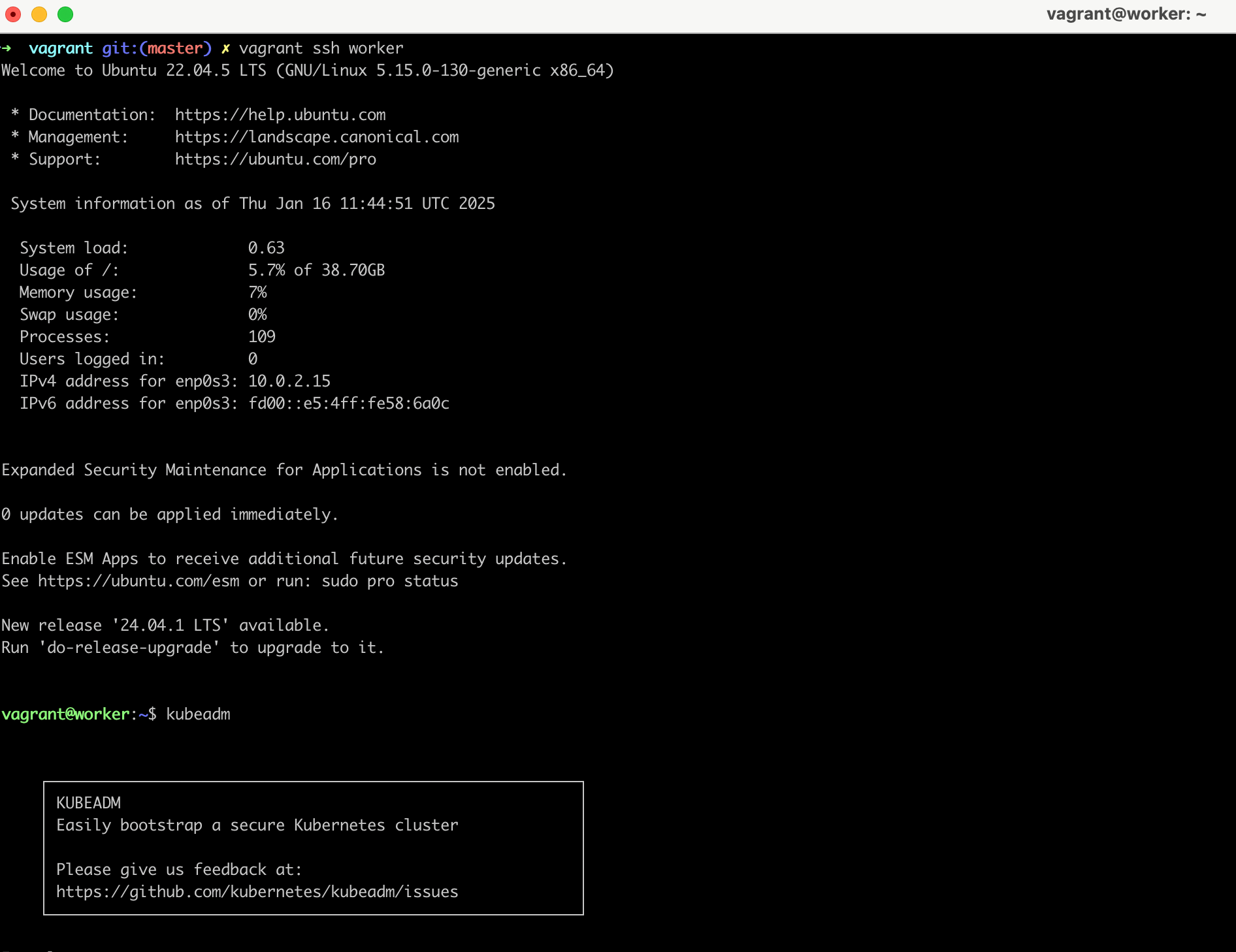Click the red close traffic light
The width and height of the screenshot is (1236, 952).
pyautogui.click(x=12, y=14)
